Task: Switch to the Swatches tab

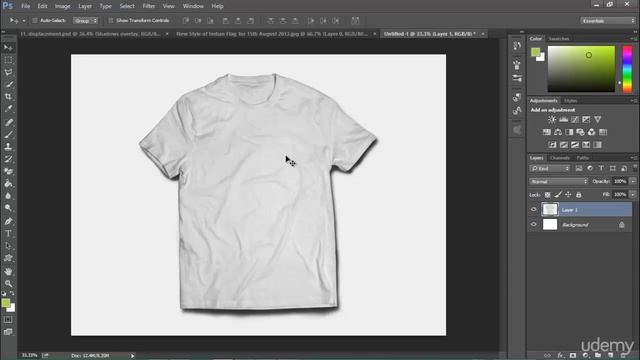Action: point(559,39)
